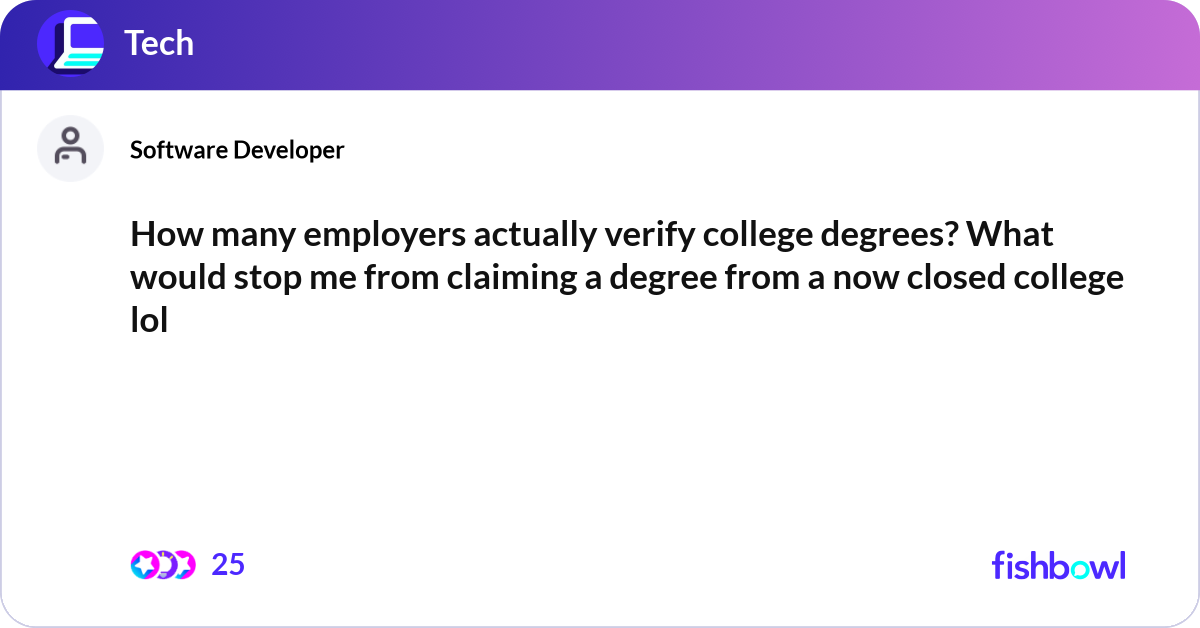Open the Tech bowl title
This screenshot has height=628, width=1200.
click(x=159, y=43)
